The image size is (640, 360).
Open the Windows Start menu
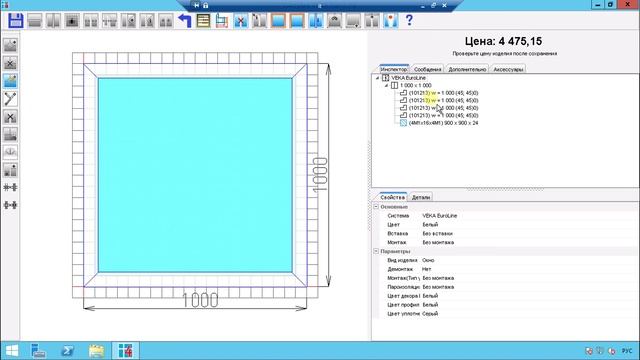(12, 351)
